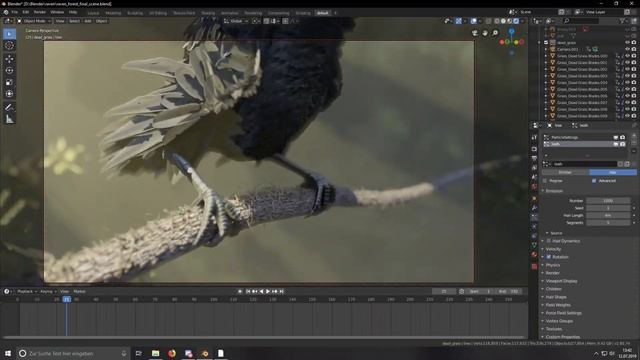
Task: Click the play animation button
Action: pyautogui.click(x=268, y=291)
